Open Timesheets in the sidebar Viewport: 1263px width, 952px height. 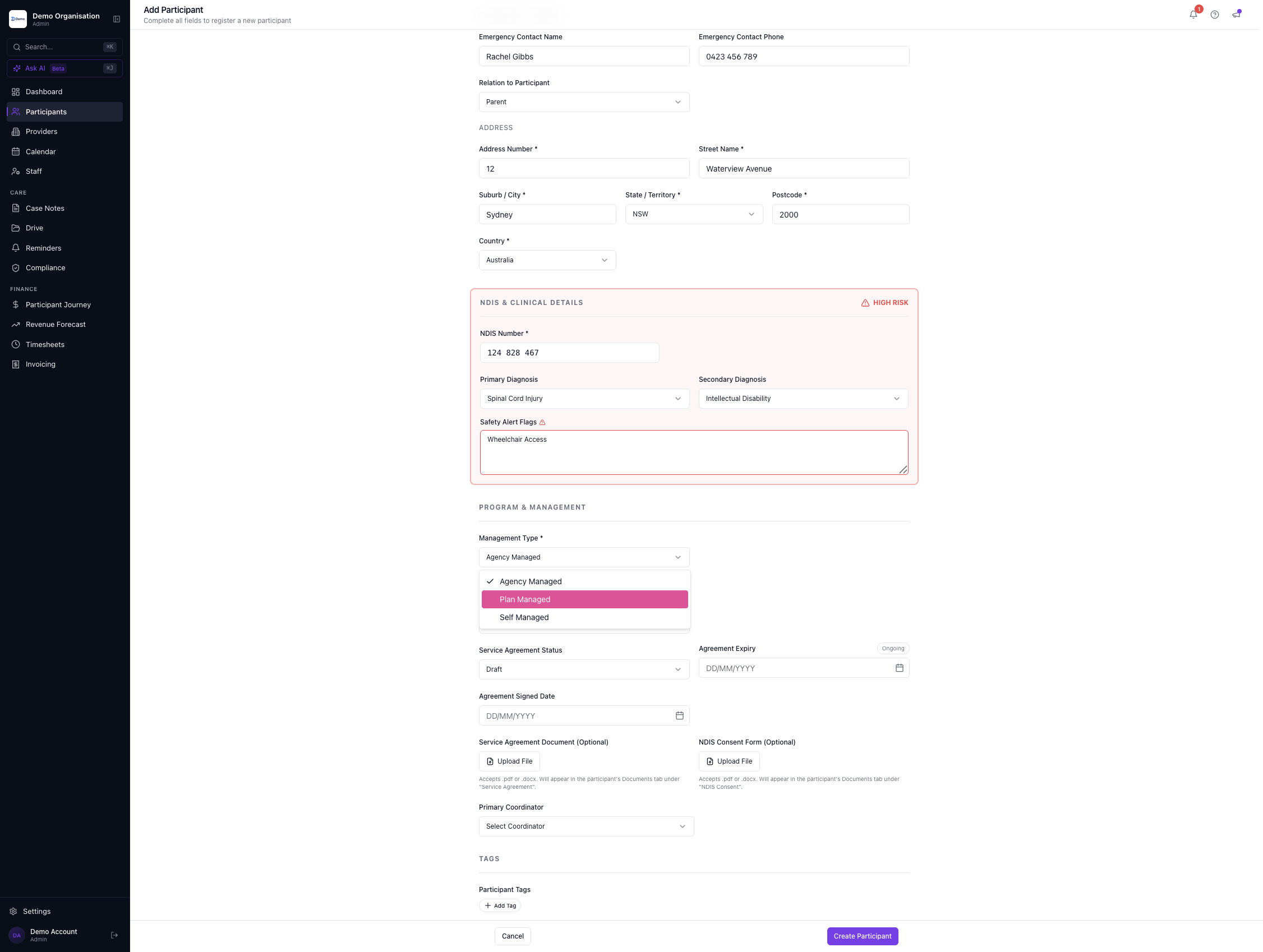pos(64,345)
